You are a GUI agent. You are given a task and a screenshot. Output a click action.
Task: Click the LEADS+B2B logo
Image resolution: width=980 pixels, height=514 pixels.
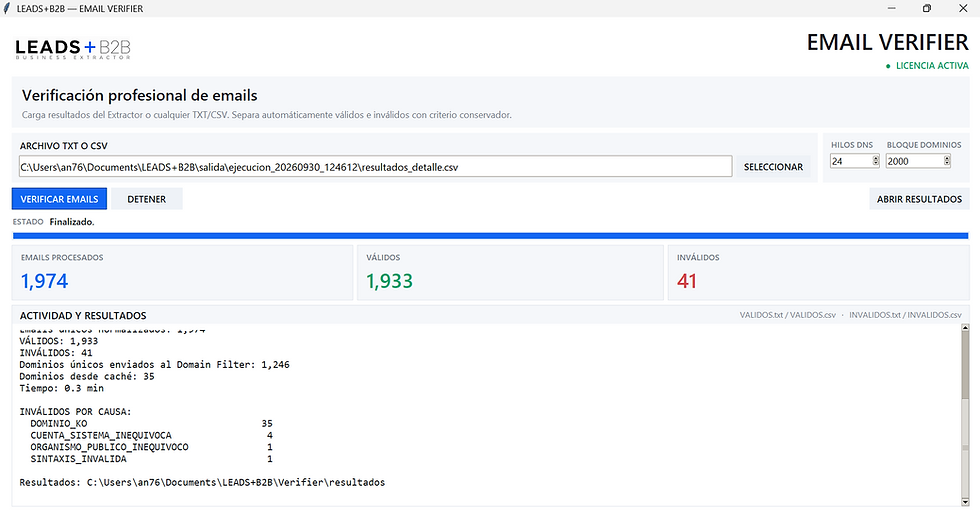pos(73,49)
